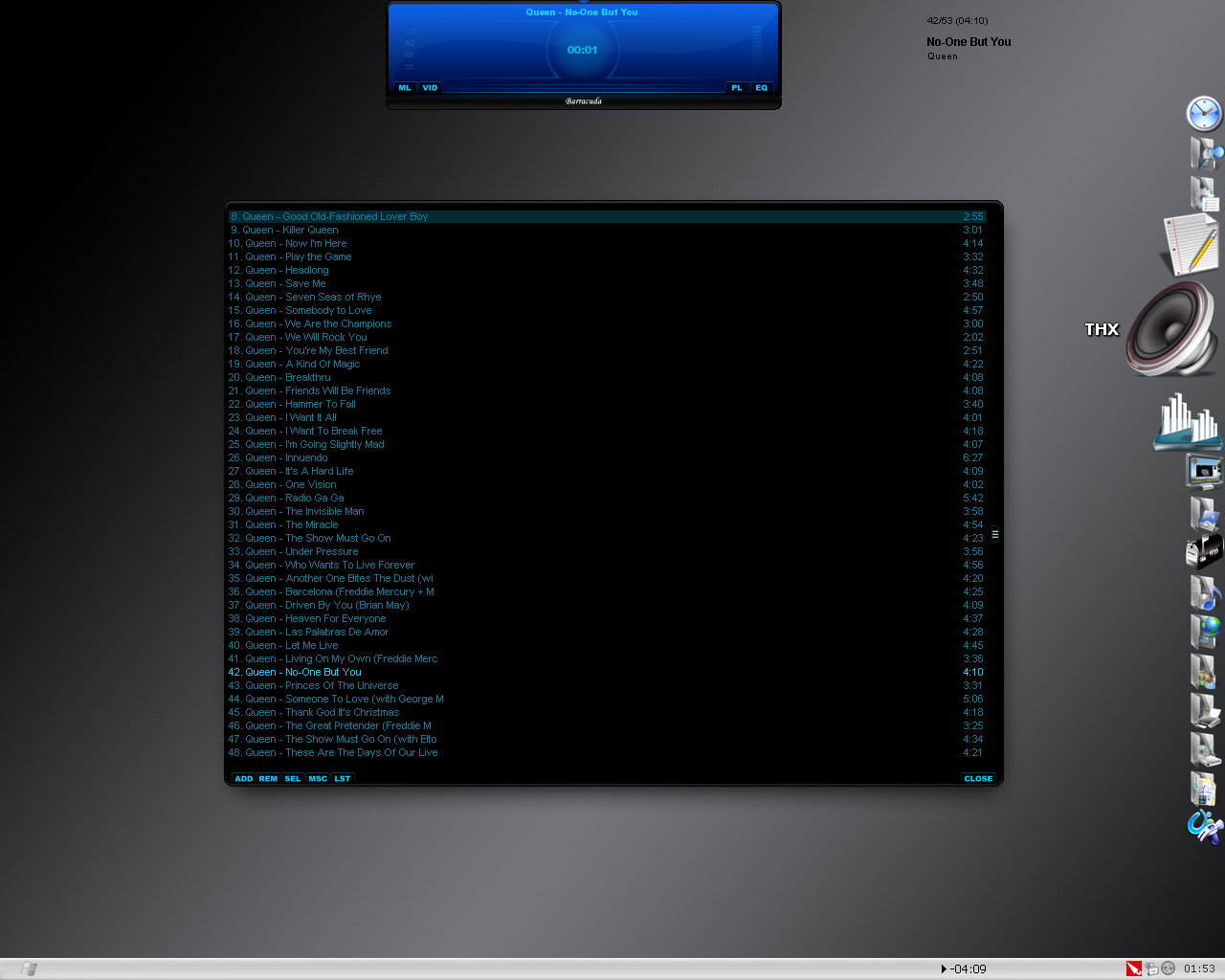Open the THX speaker dock icon

click(x=1172, y=330)
